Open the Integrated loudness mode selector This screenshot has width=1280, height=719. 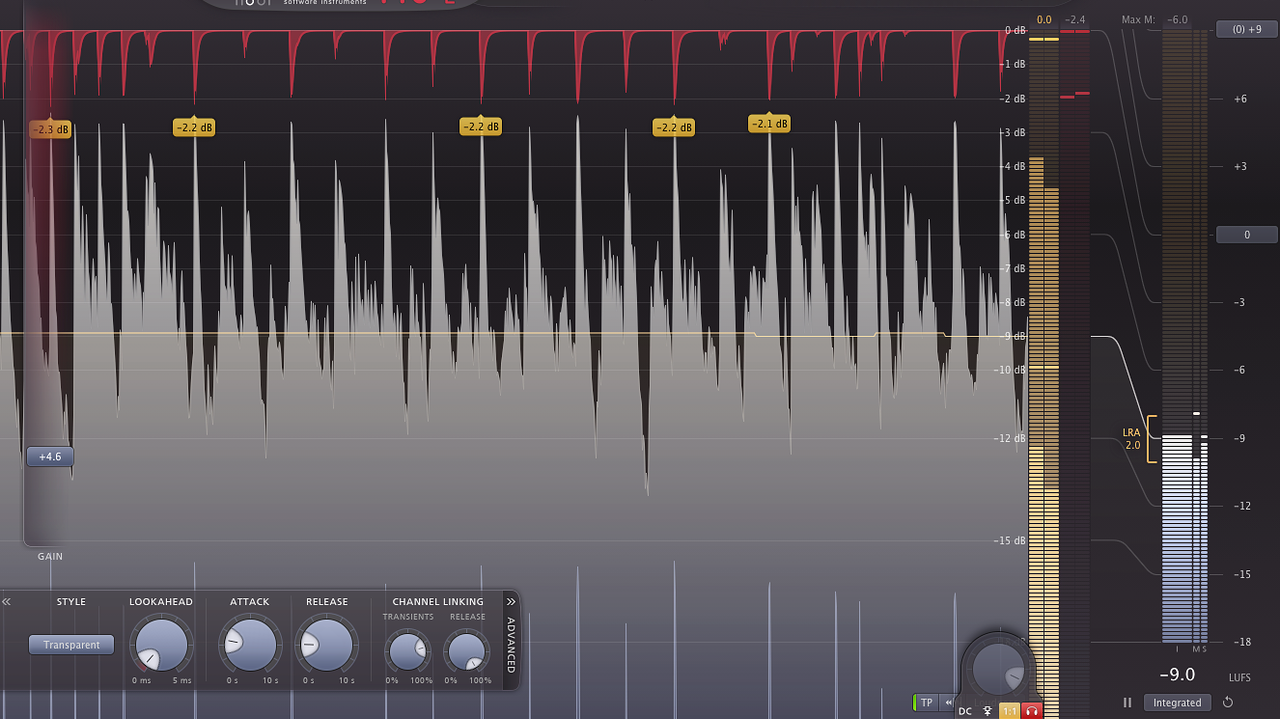(x=1177, y=703)
